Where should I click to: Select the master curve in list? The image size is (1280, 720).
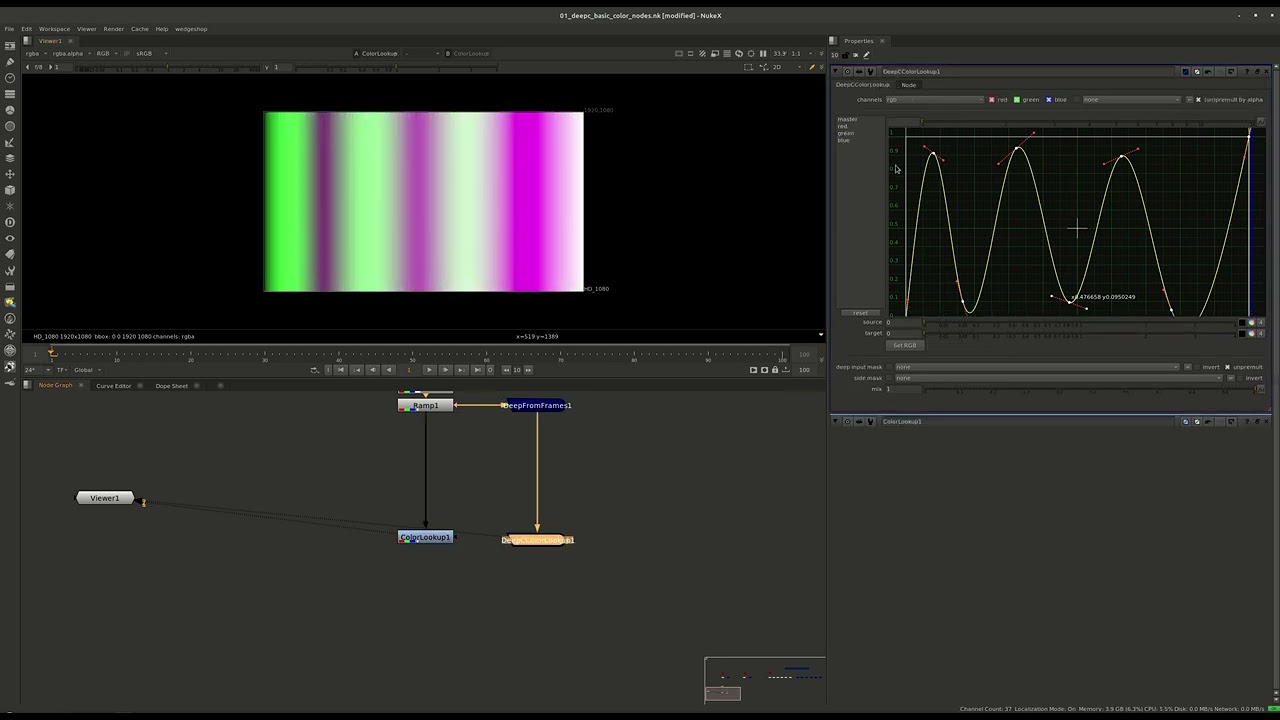point(847,119)
